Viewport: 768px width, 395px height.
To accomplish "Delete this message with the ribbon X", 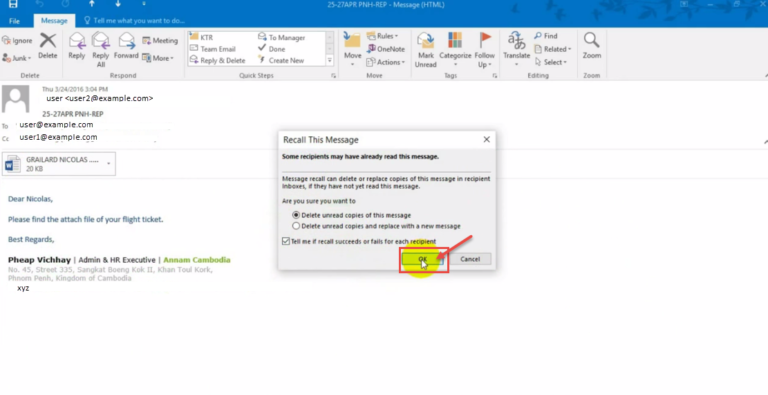I will click(x=48, y=46).
